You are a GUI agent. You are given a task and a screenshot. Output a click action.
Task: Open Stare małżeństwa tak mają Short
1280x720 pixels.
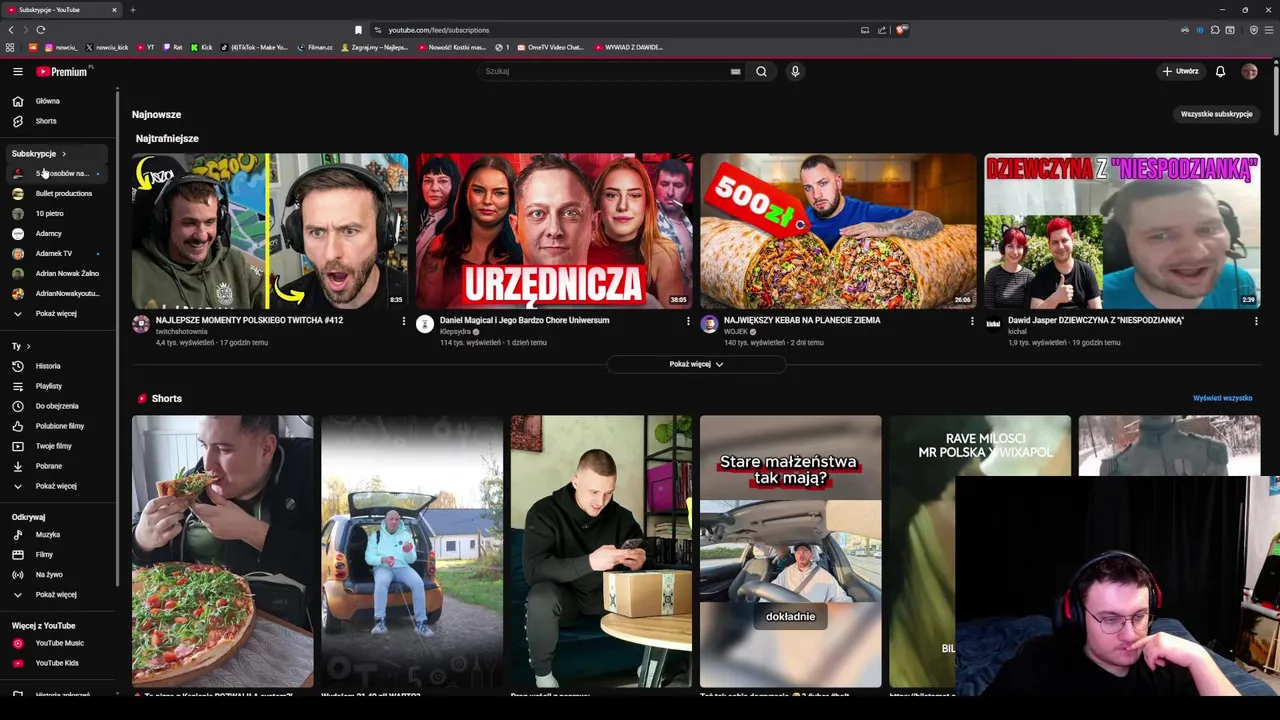click(x=790, y=551)
